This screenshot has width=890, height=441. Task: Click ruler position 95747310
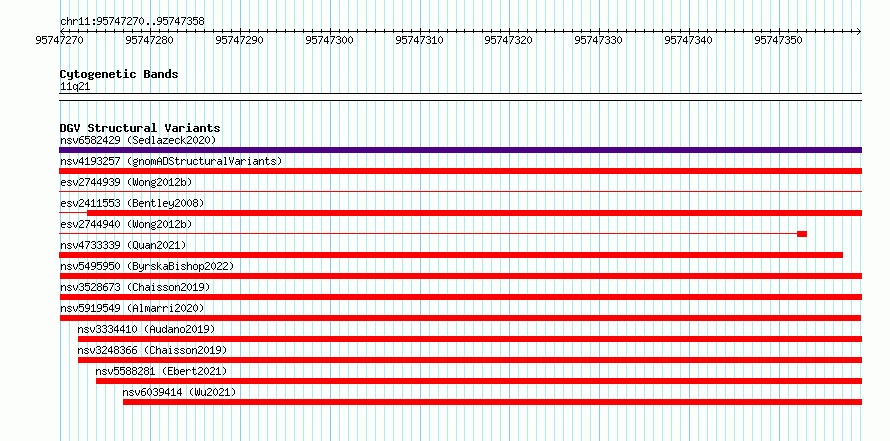pos(419,40)
